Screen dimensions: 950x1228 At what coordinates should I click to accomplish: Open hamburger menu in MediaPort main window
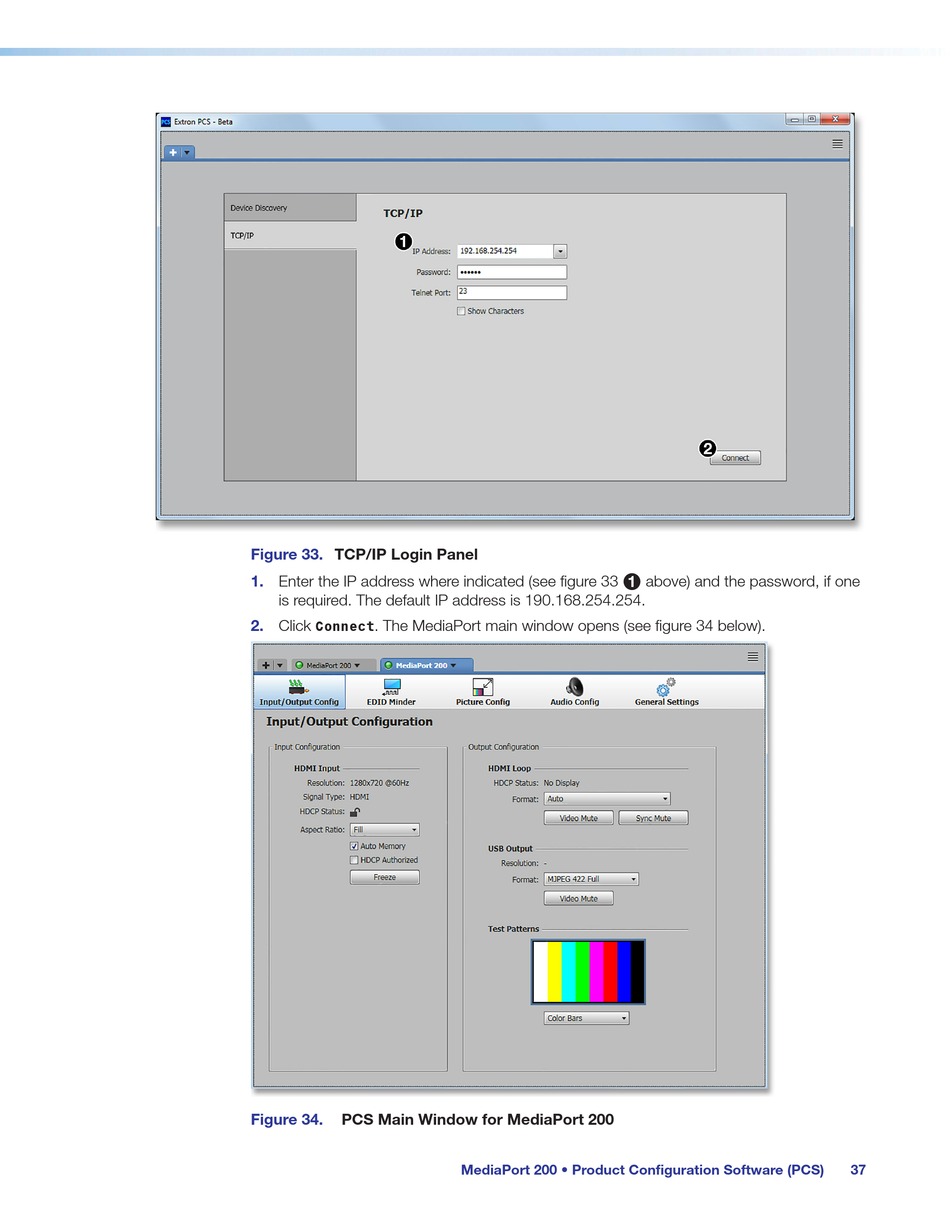(753, 657)
